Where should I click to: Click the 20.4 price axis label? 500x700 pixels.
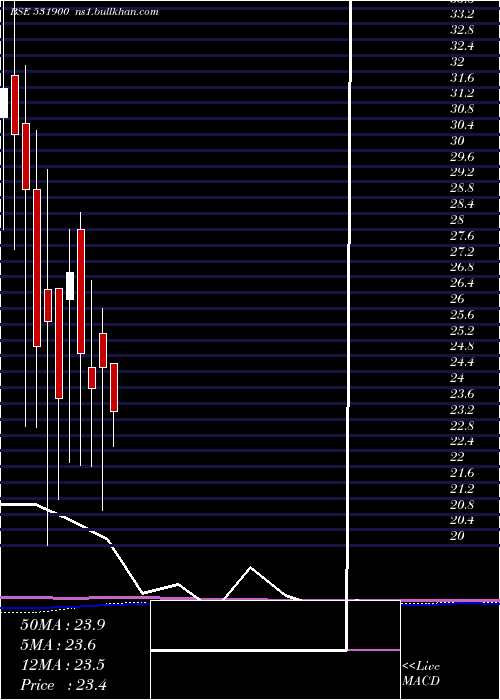(x=462, y=520)
